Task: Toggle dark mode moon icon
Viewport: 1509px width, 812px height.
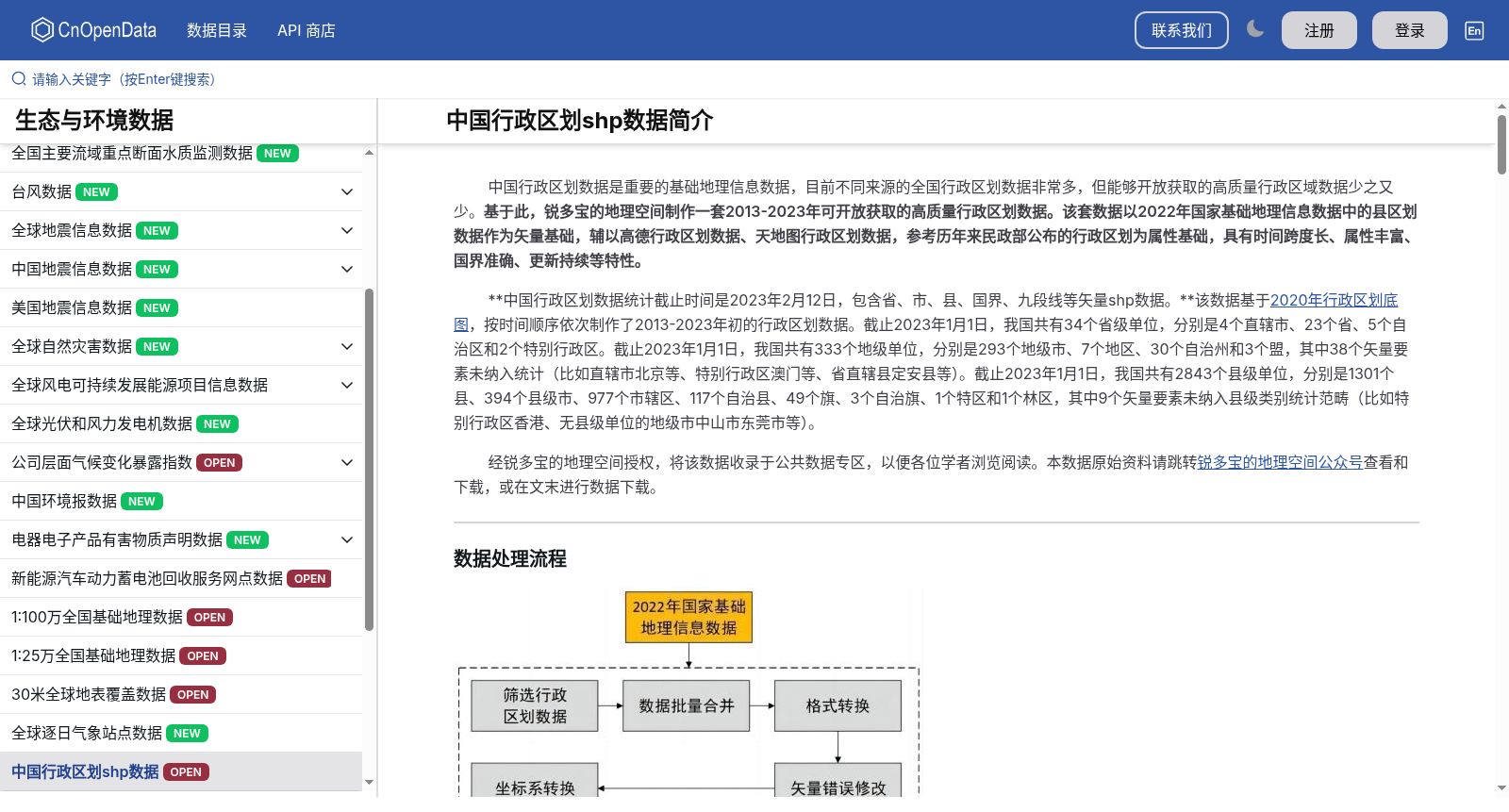Action: point(1254,29)
